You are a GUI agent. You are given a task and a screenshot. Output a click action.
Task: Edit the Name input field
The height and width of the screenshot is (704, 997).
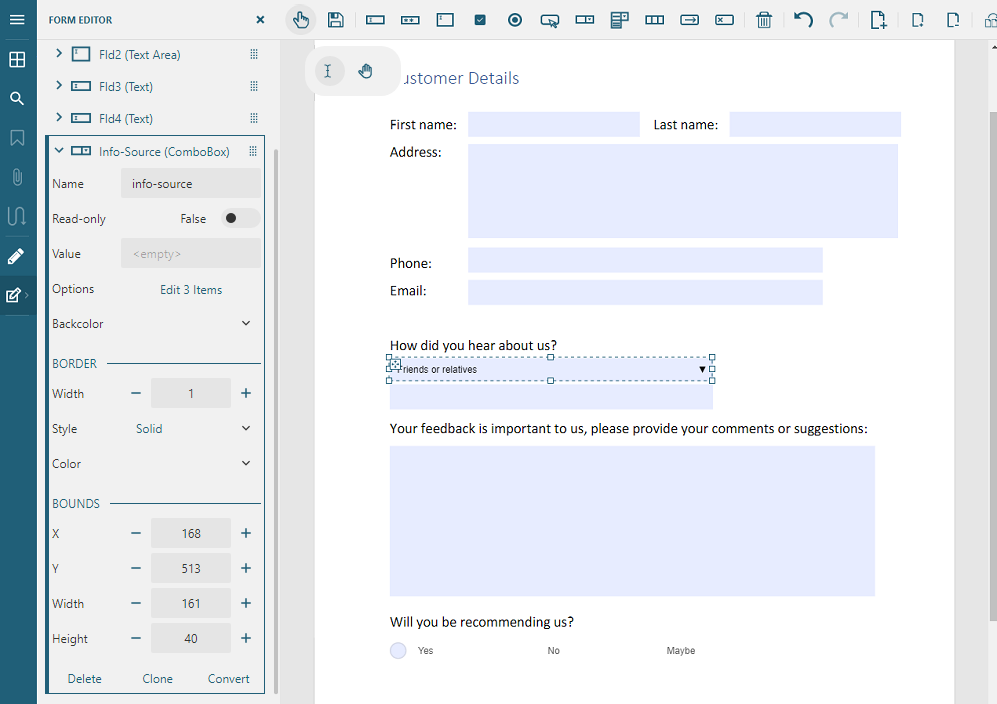point(191,183)
